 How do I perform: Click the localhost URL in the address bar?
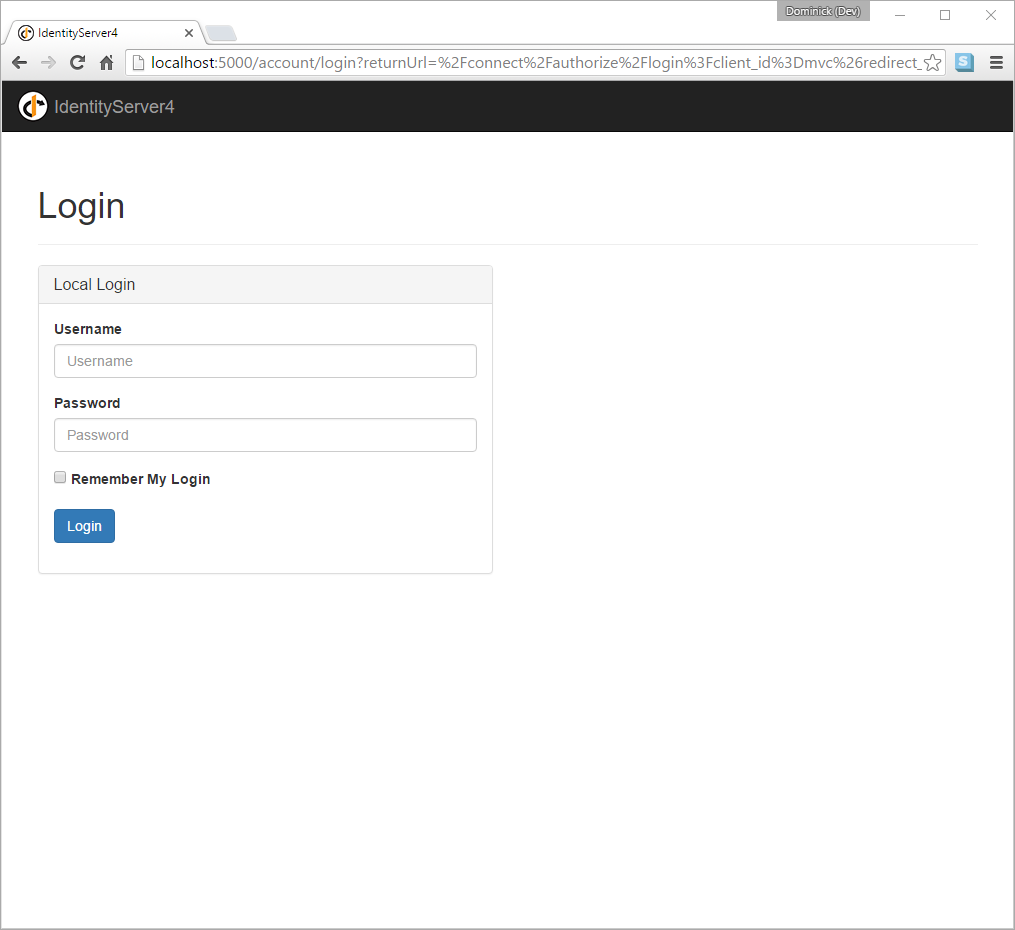535,63
